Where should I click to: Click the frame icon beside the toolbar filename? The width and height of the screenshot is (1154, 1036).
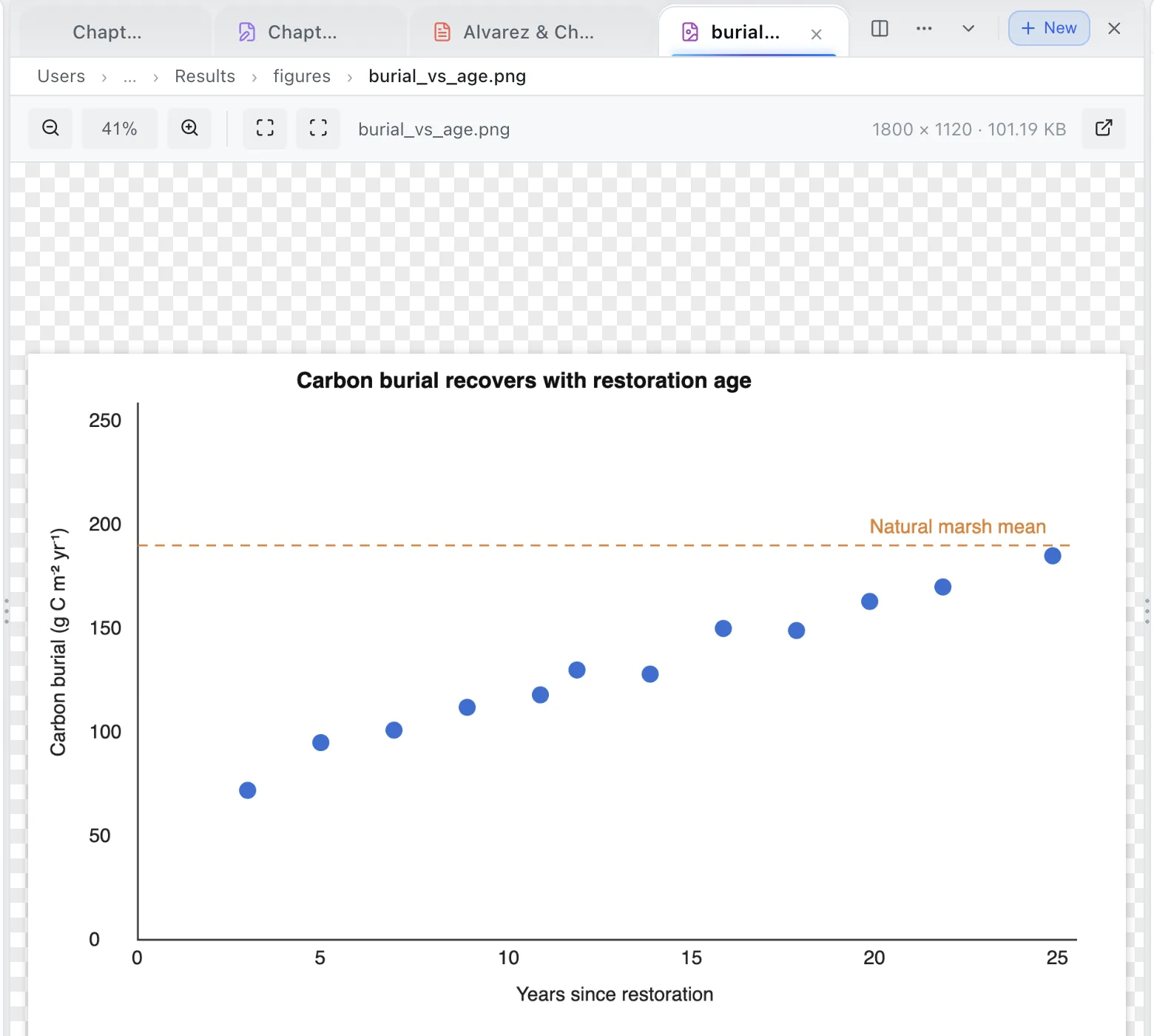(318, 129)
